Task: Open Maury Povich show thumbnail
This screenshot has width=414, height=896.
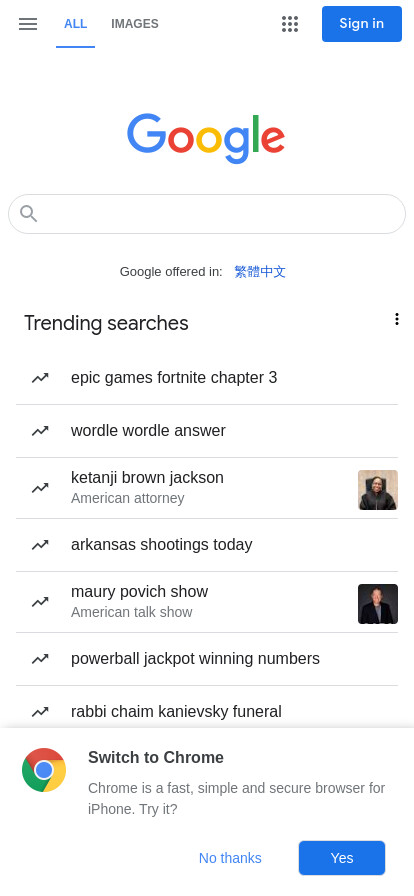Action: pyautogui.click(x=378, y=604)
